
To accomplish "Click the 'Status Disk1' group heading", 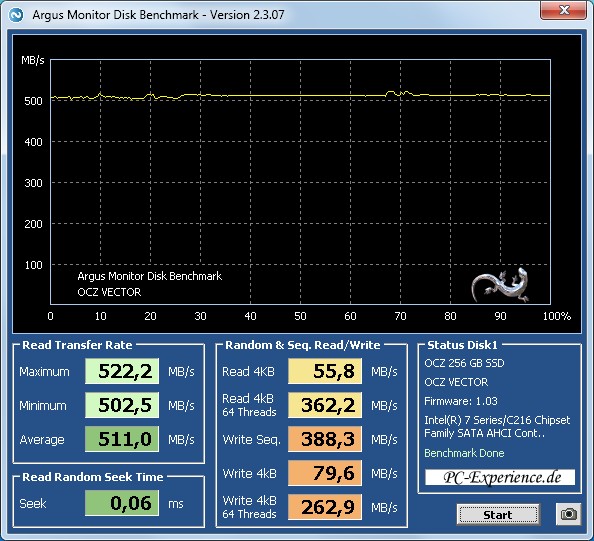I will [x=462, y=345].
